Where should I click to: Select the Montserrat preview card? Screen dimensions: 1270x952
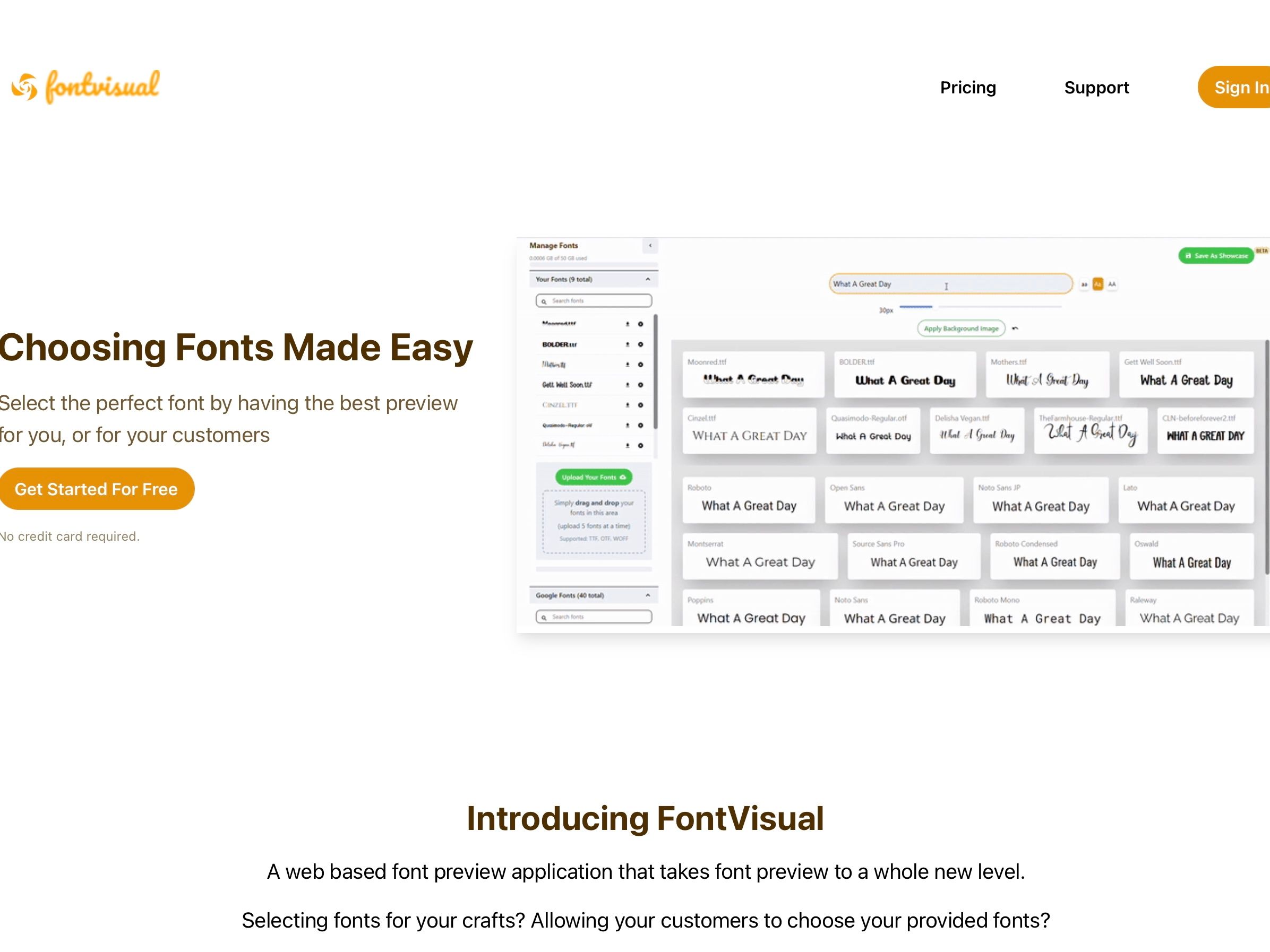[760, 557]
